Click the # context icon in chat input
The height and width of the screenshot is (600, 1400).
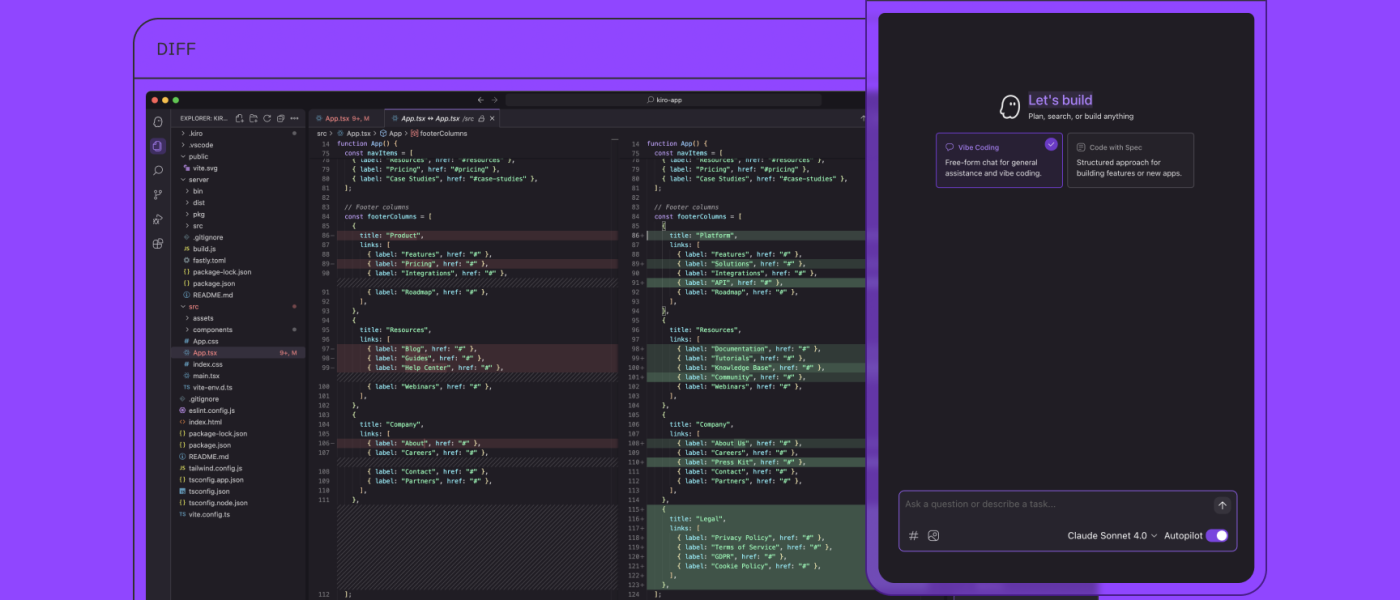point(913,536)
